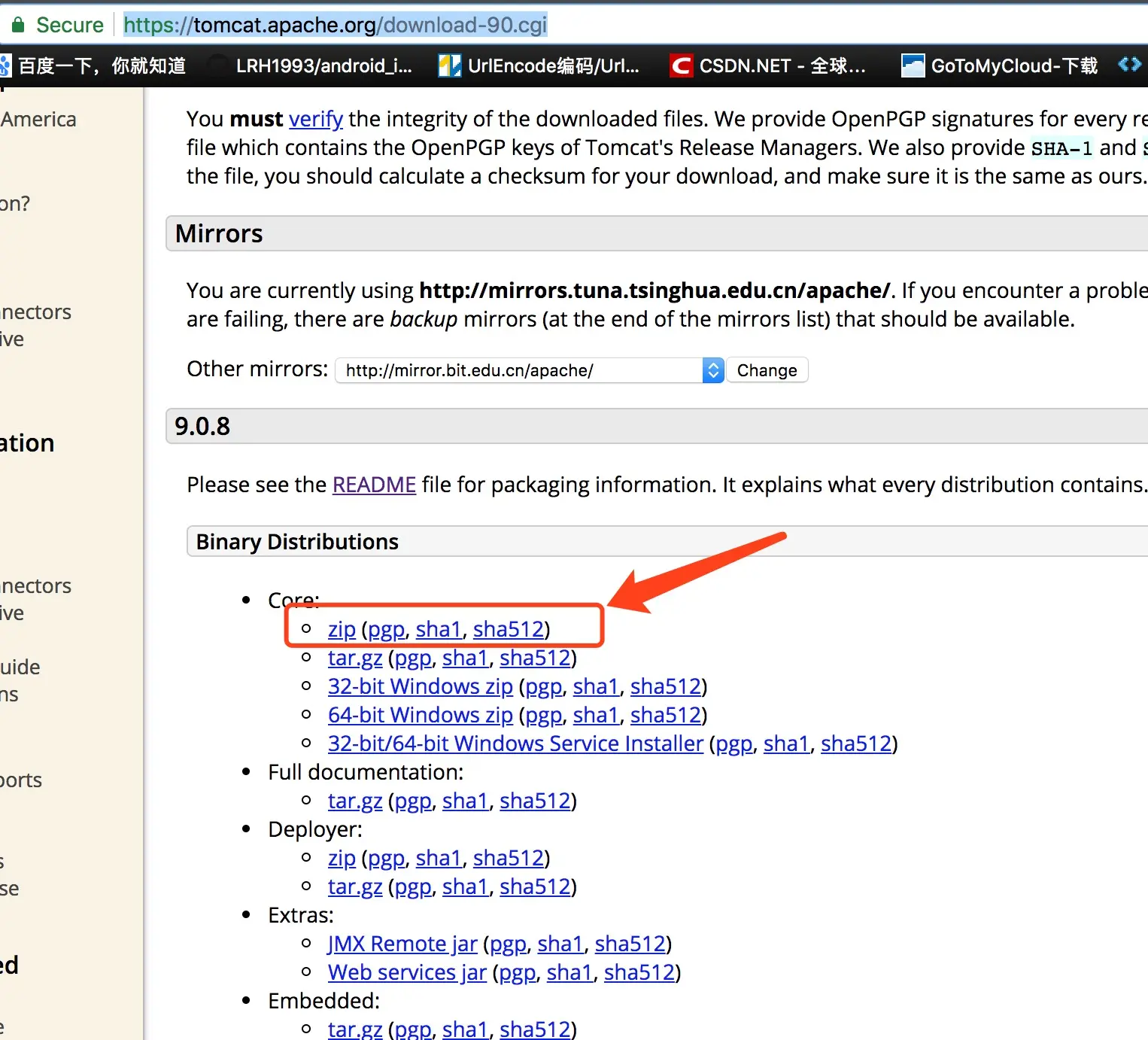Viewport: 1148px width, 1040px height.
Task: Open sha512 for 64-bit Windows zip
Action: click(666, 715)
